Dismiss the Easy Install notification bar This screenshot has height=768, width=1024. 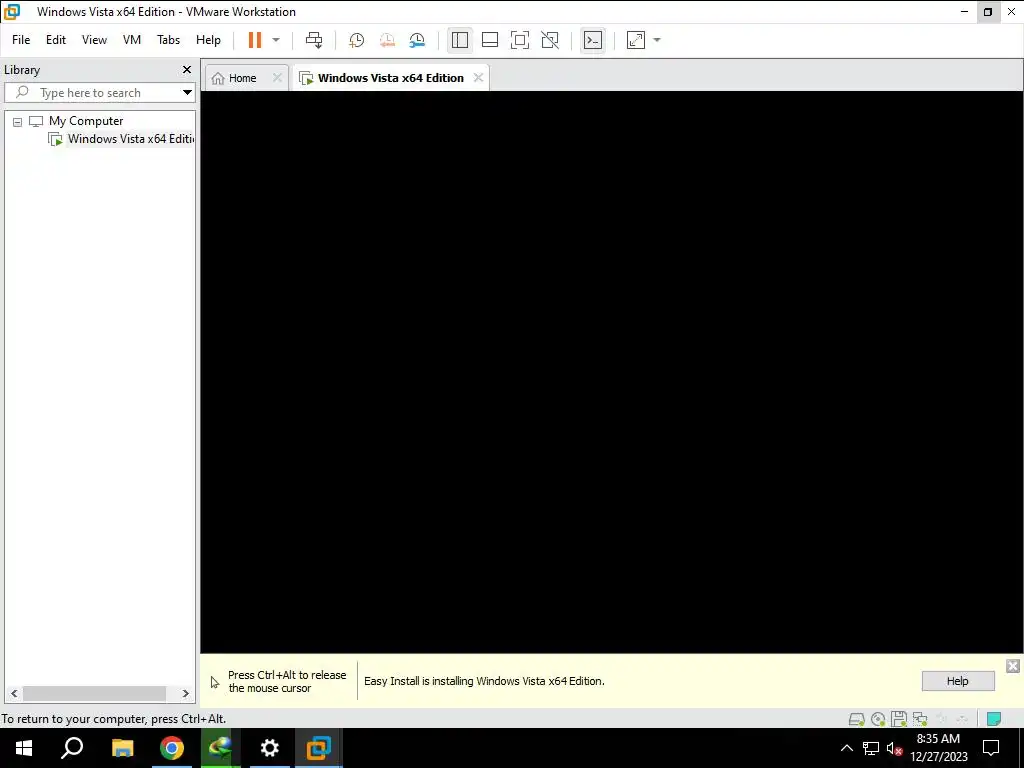point(1012,665)
